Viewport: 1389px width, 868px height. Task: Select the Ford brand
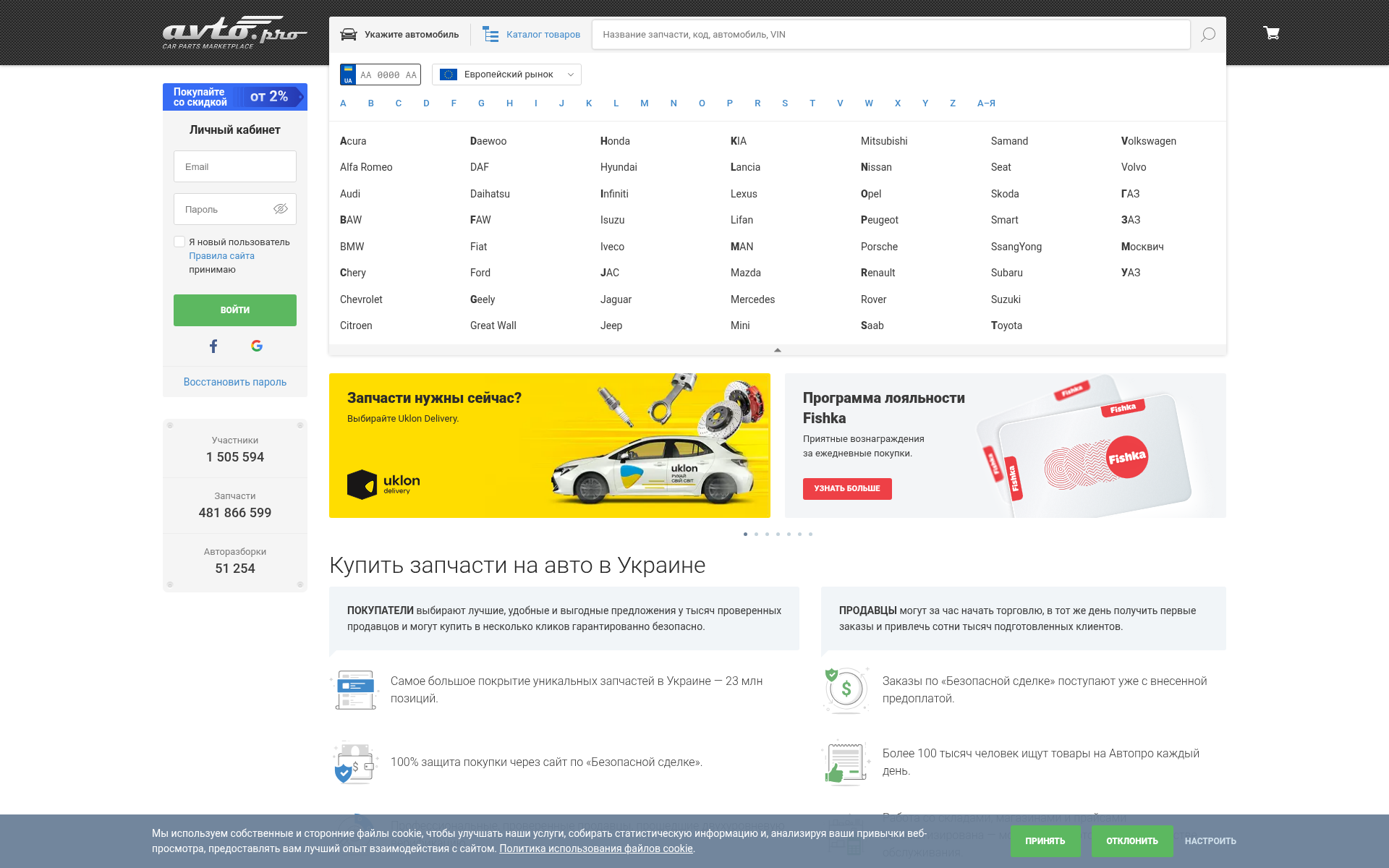480,273
